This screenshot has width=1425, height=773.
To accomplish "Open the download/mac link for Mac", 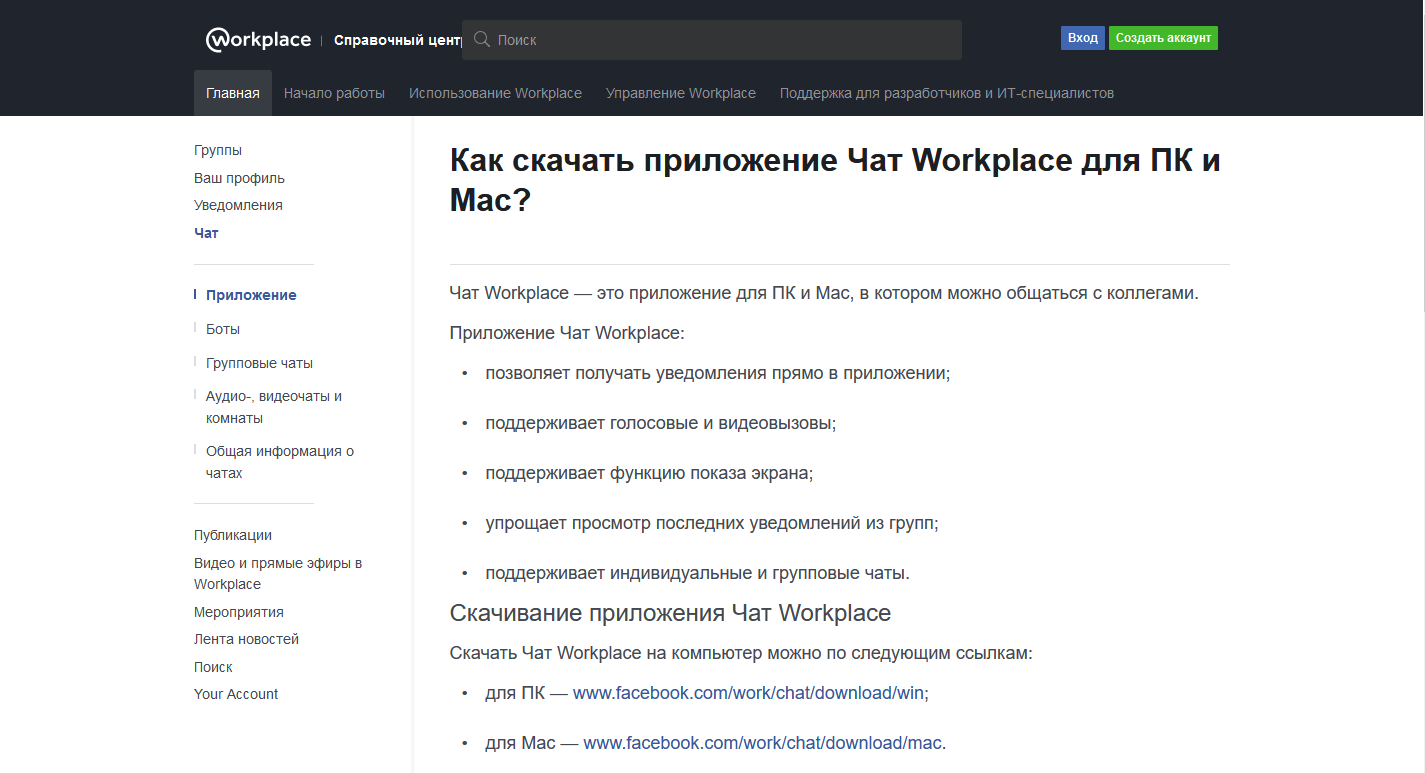I will pos(763,743).
